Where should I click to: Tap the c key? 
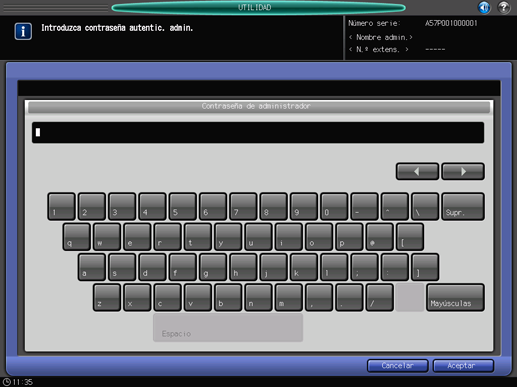168,297
